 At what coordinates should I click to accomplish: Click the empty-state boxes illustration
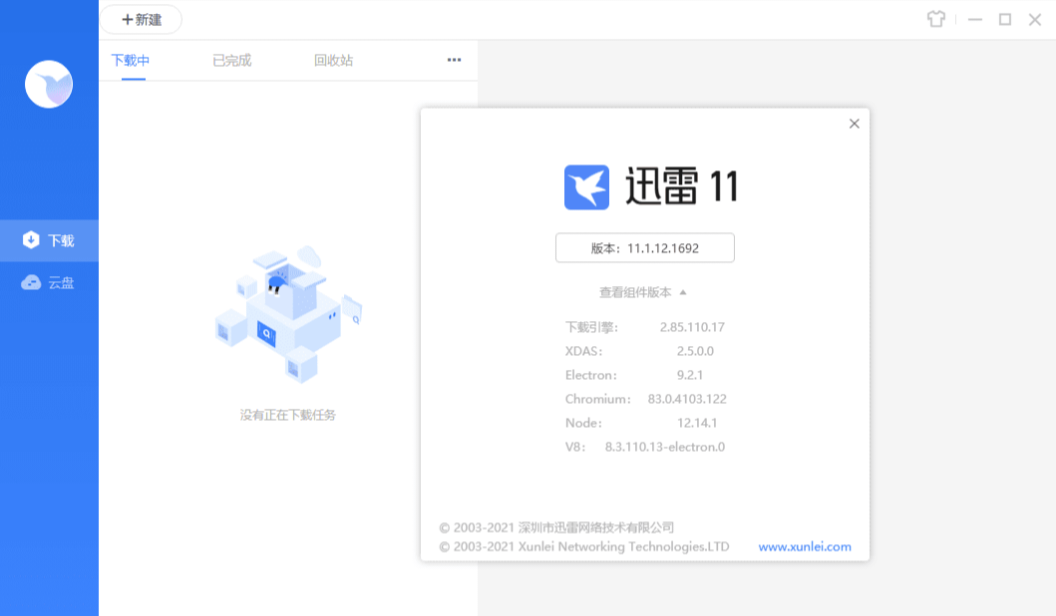(288, 314)
